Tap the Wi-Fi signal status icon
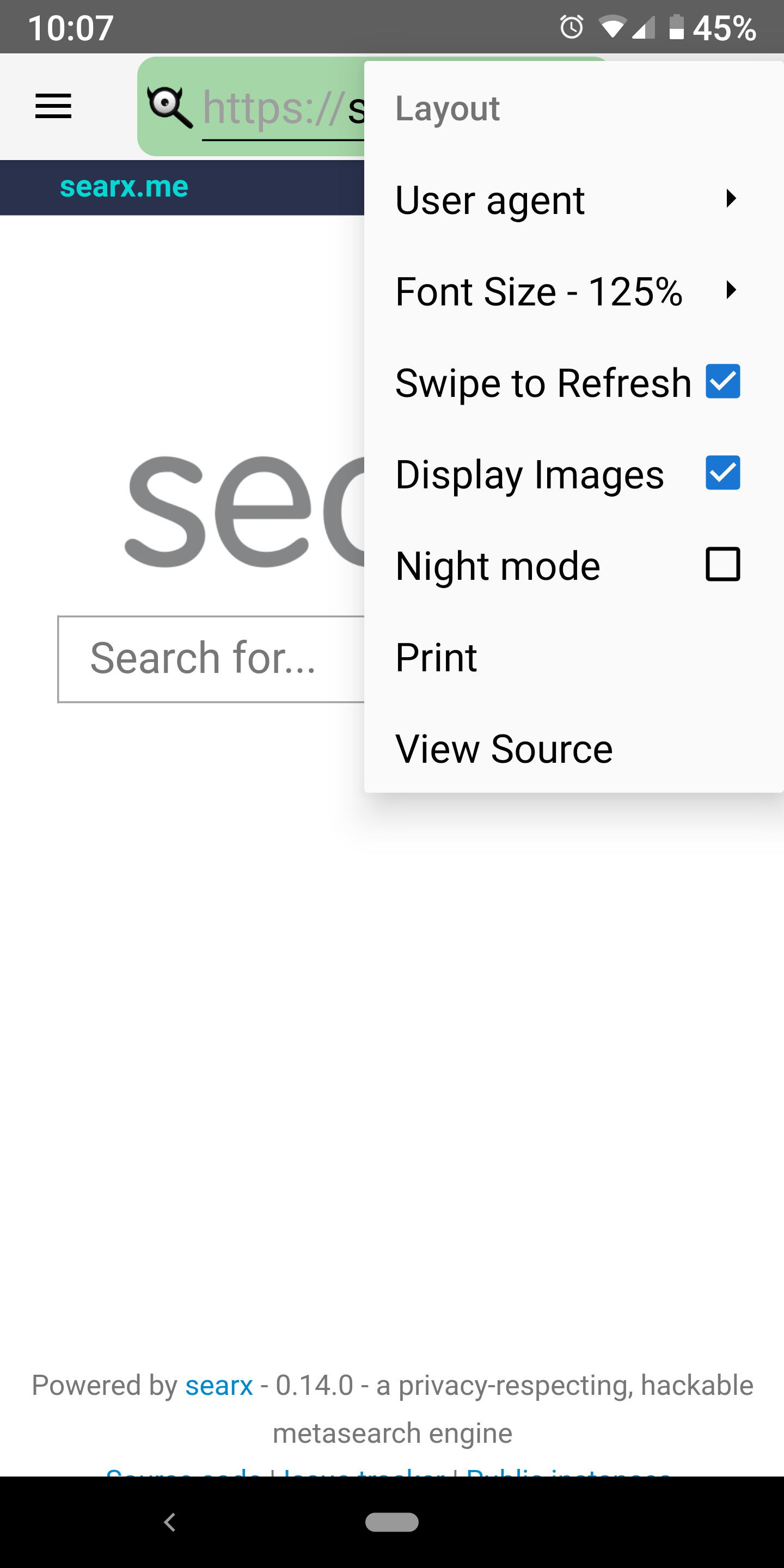 (x=612, y=27)
